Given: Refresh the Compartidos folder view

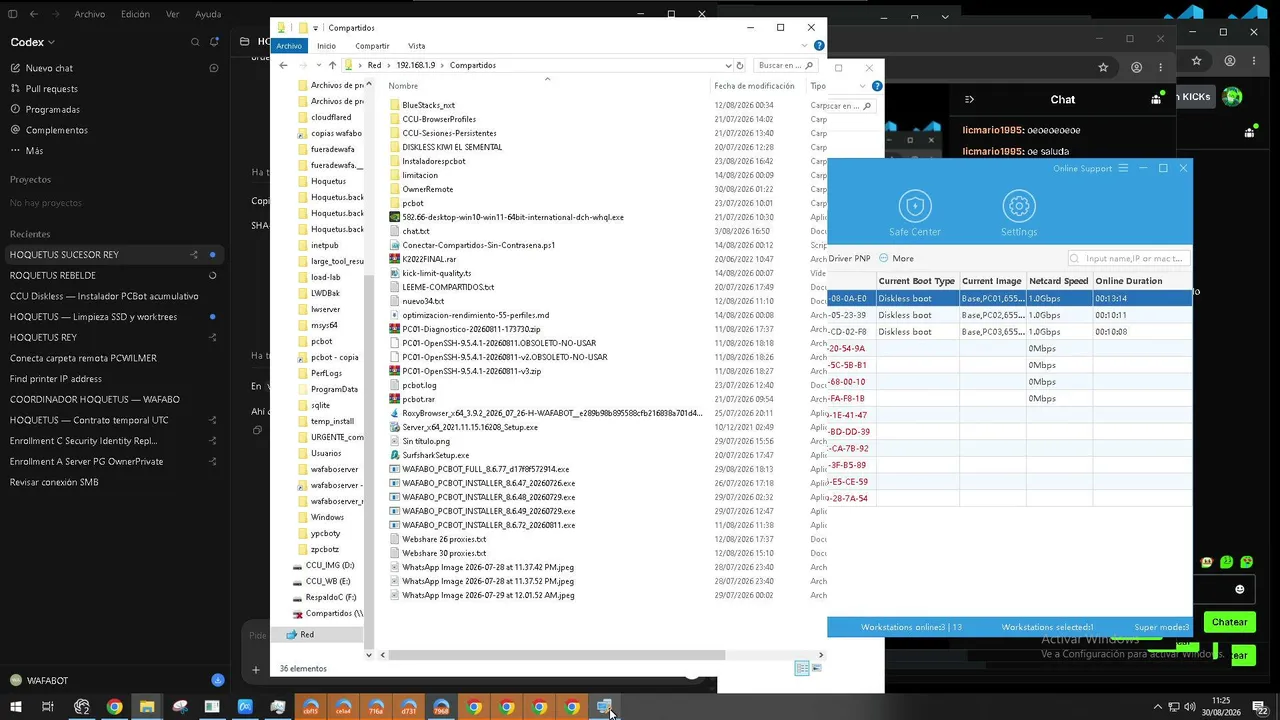Looking at the screenshot, I should coord(740,65).
